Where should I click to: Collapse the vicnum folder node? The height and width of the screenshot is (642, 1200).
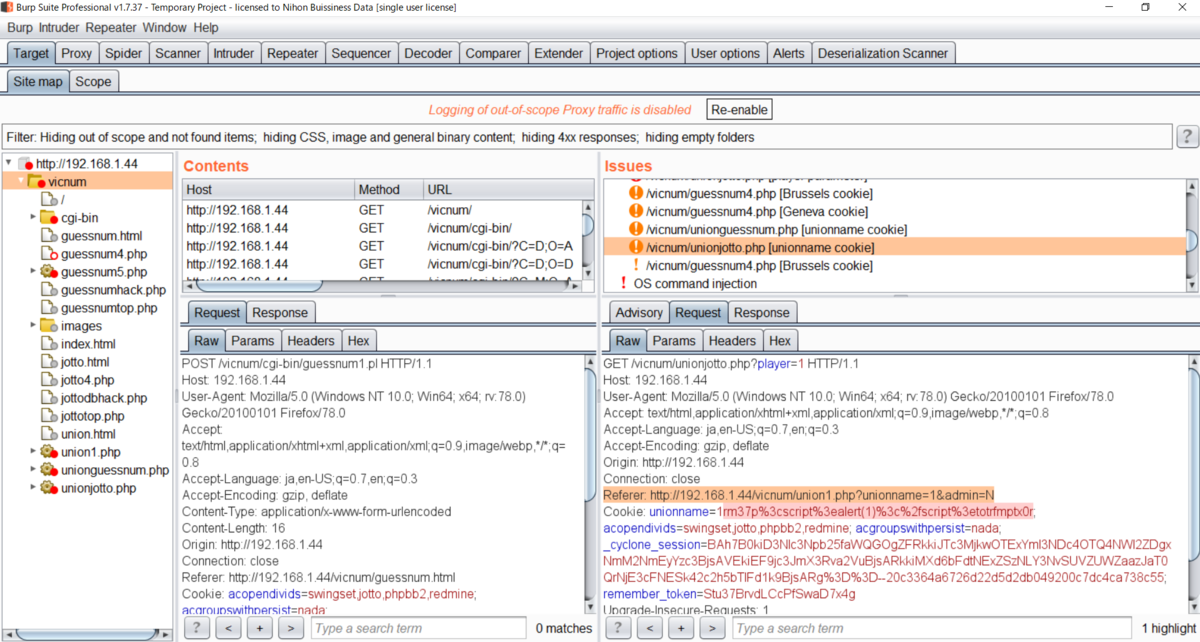tap(21, 182)
